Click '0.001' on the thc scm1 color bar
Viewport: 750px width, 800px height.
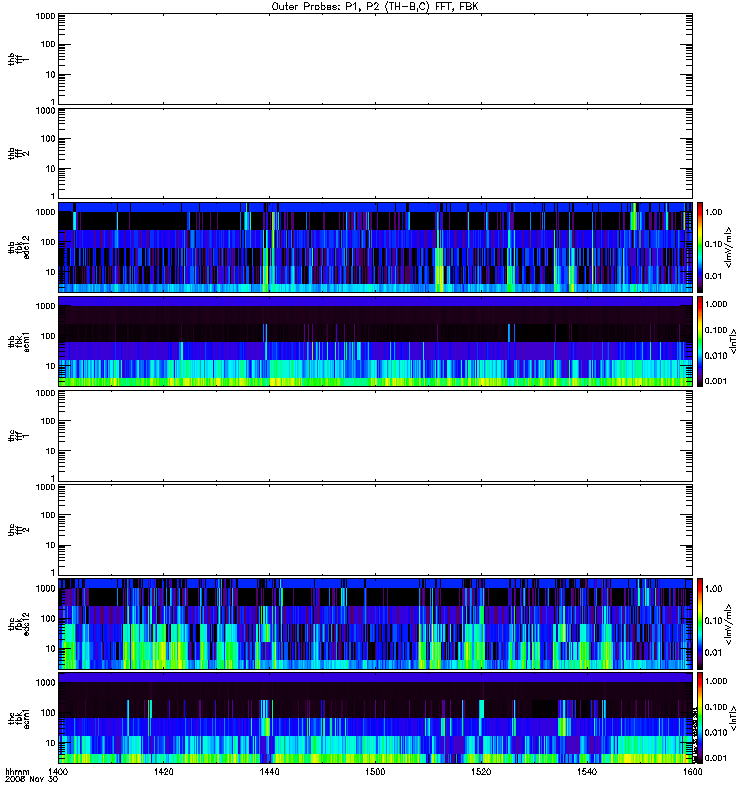[x=716, y=758]
